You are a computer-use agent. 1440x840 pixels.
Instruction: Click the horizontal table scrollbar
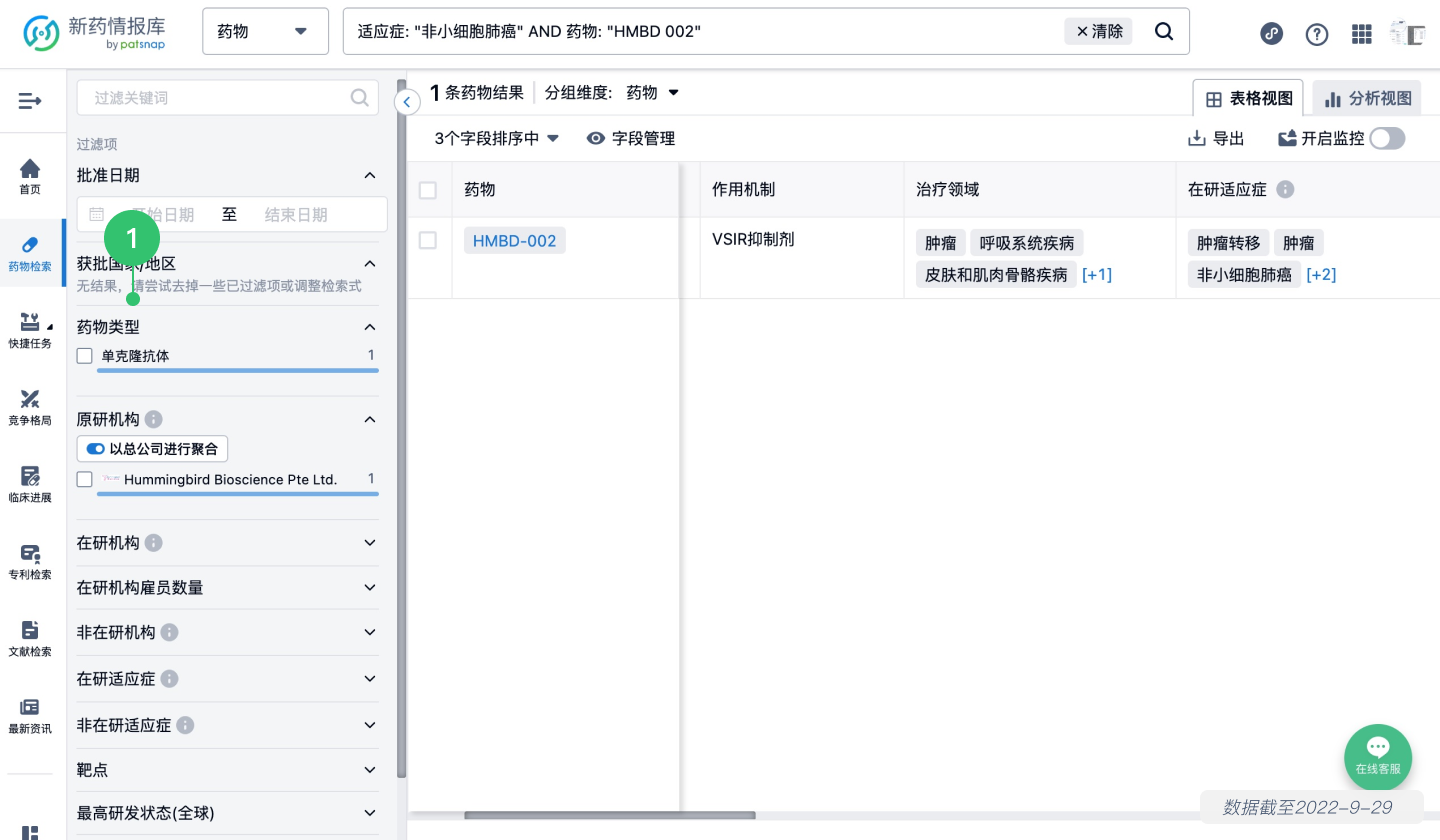point(609,816)
